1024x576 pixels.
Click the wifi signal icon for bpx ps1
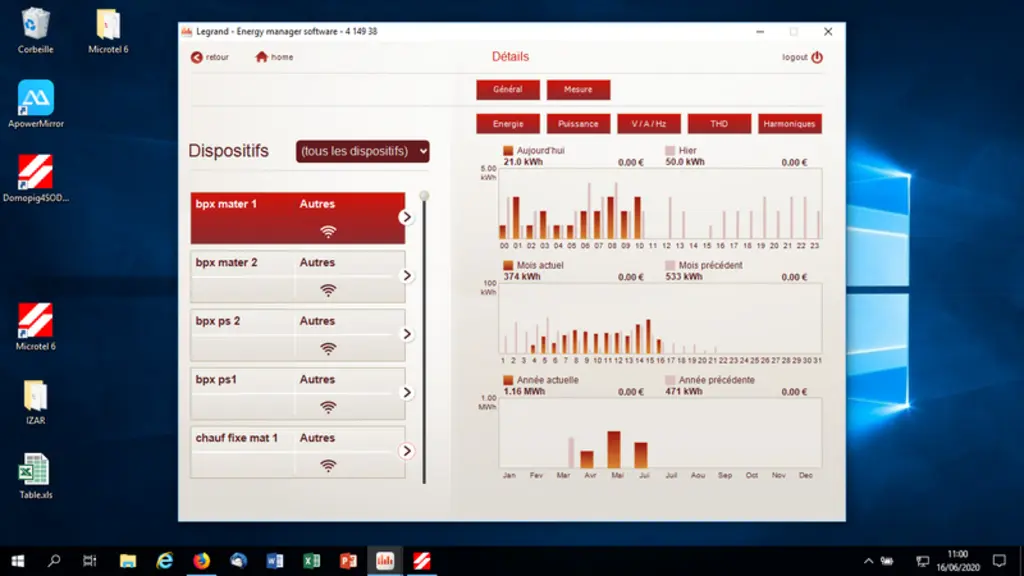(x=328, y=408)
